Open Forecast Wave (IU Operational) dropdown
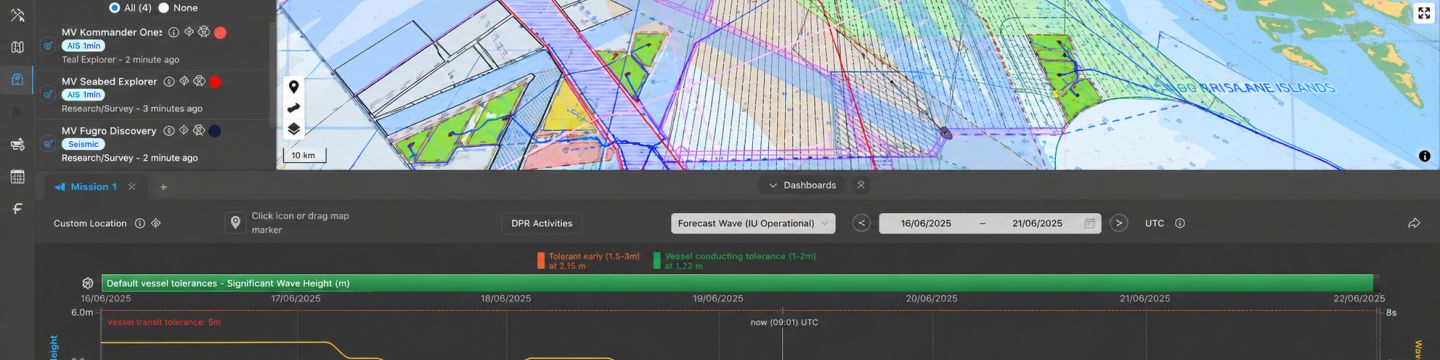The image size is (1440, 360). (753, 223)
